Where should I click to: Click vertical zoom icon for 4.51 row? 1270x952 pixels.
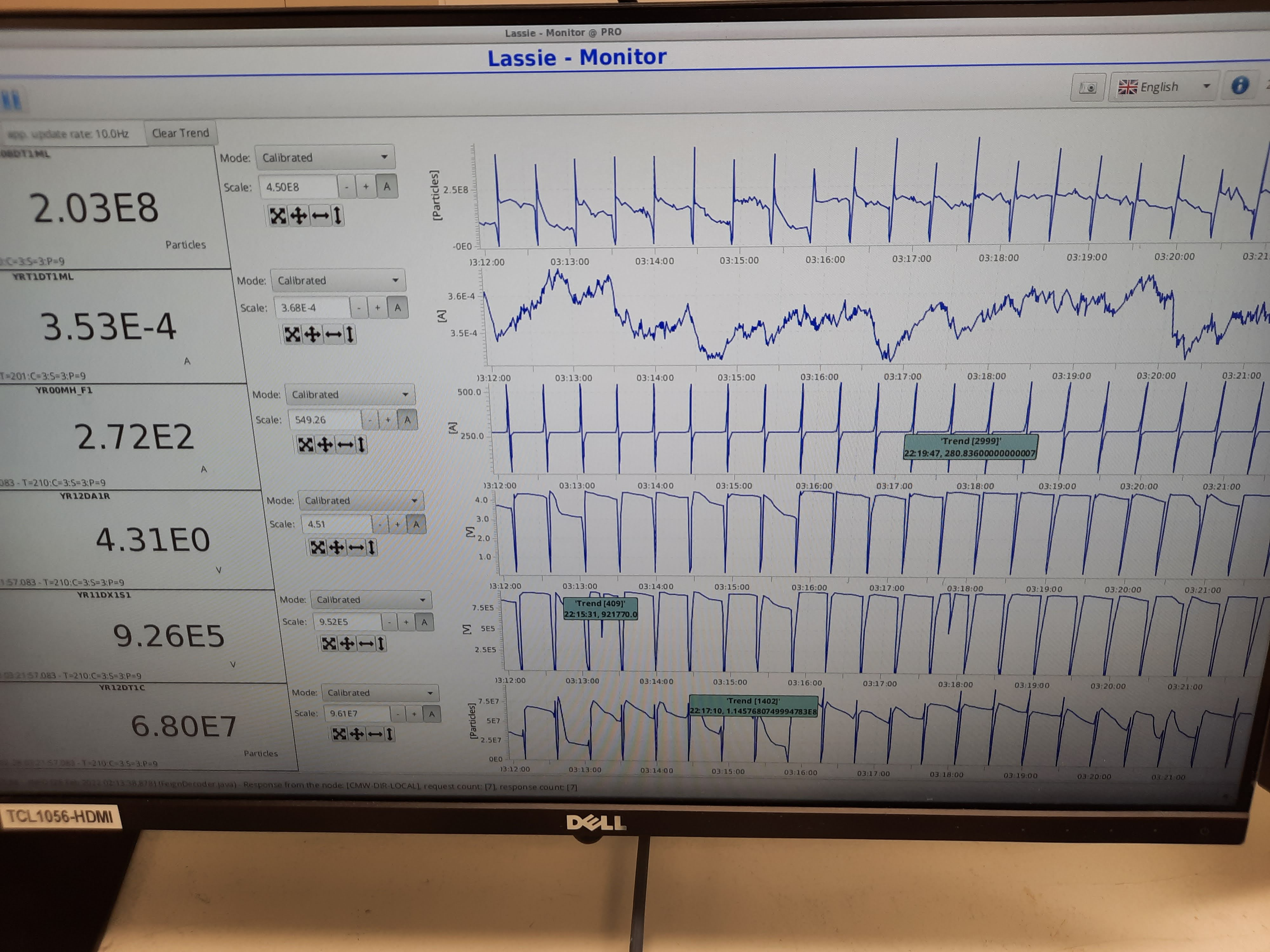(x=372, y=547)
